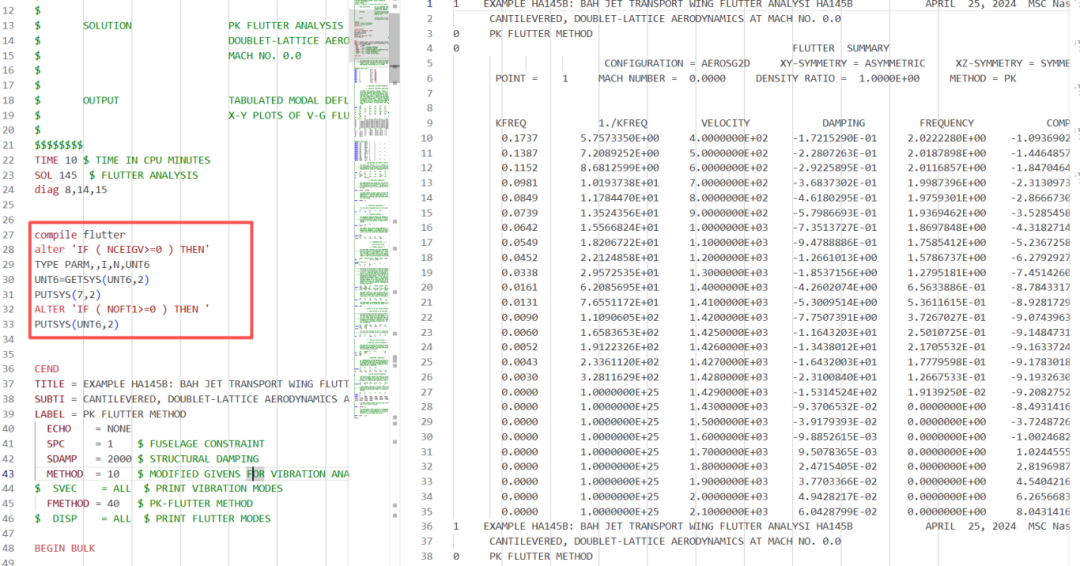
Task: Click velocity value 1.4290000E+03
Action: click(729, 392)
